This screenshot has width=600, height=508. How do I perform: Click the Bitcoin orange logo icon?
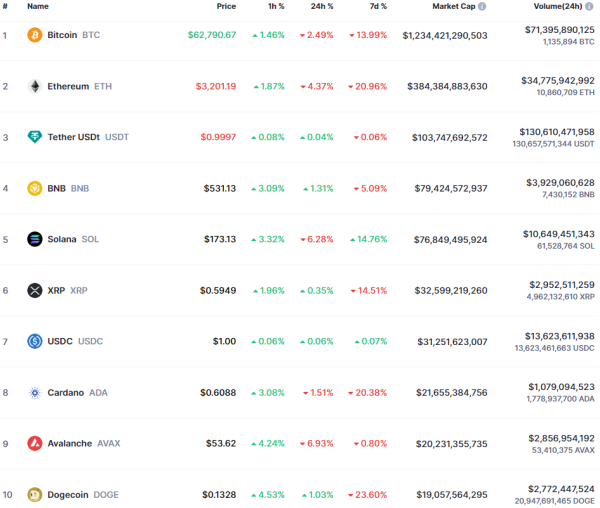(x=34, y=35)
